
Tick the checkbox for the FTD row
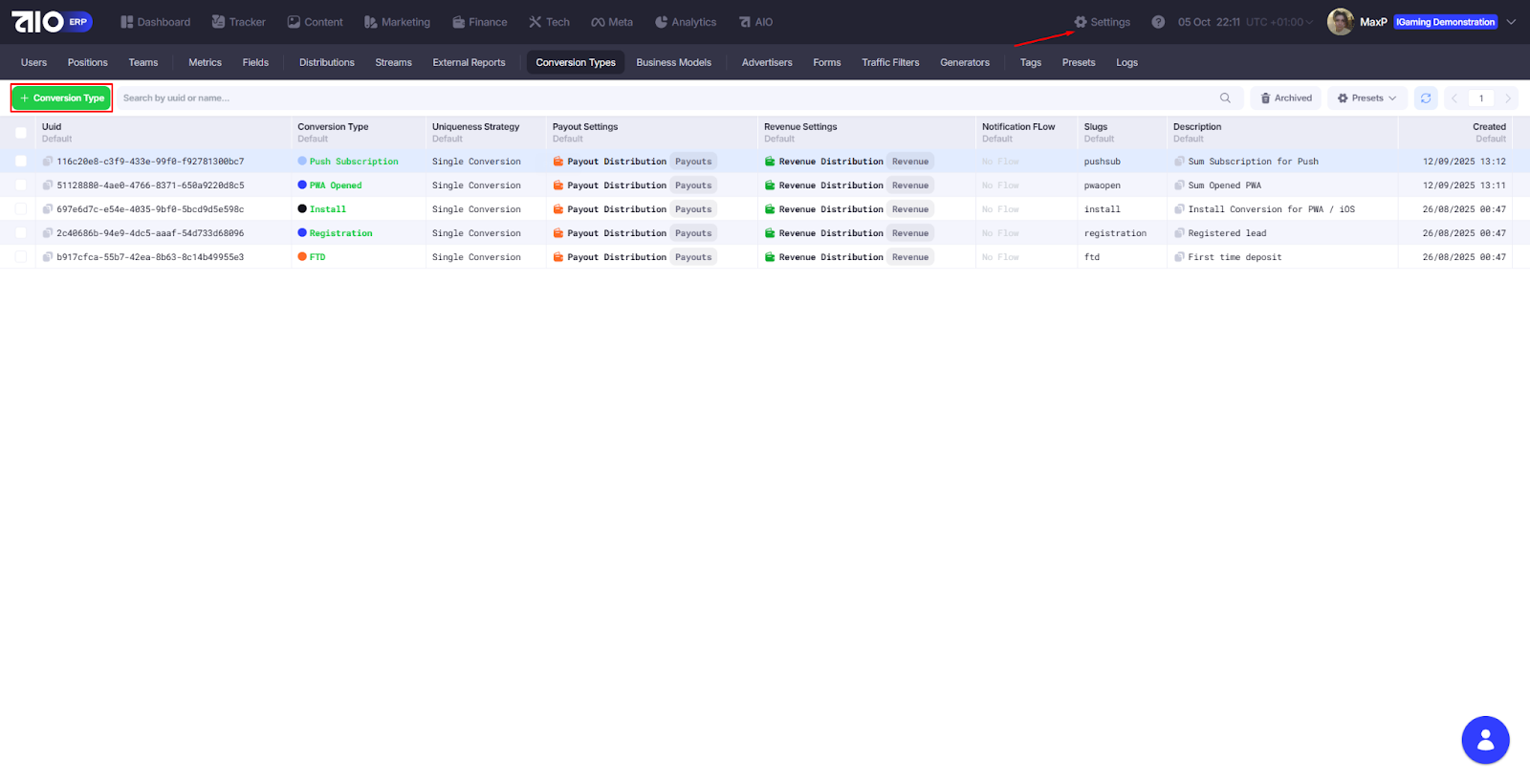pyautogui.click(x=21, y=257)
